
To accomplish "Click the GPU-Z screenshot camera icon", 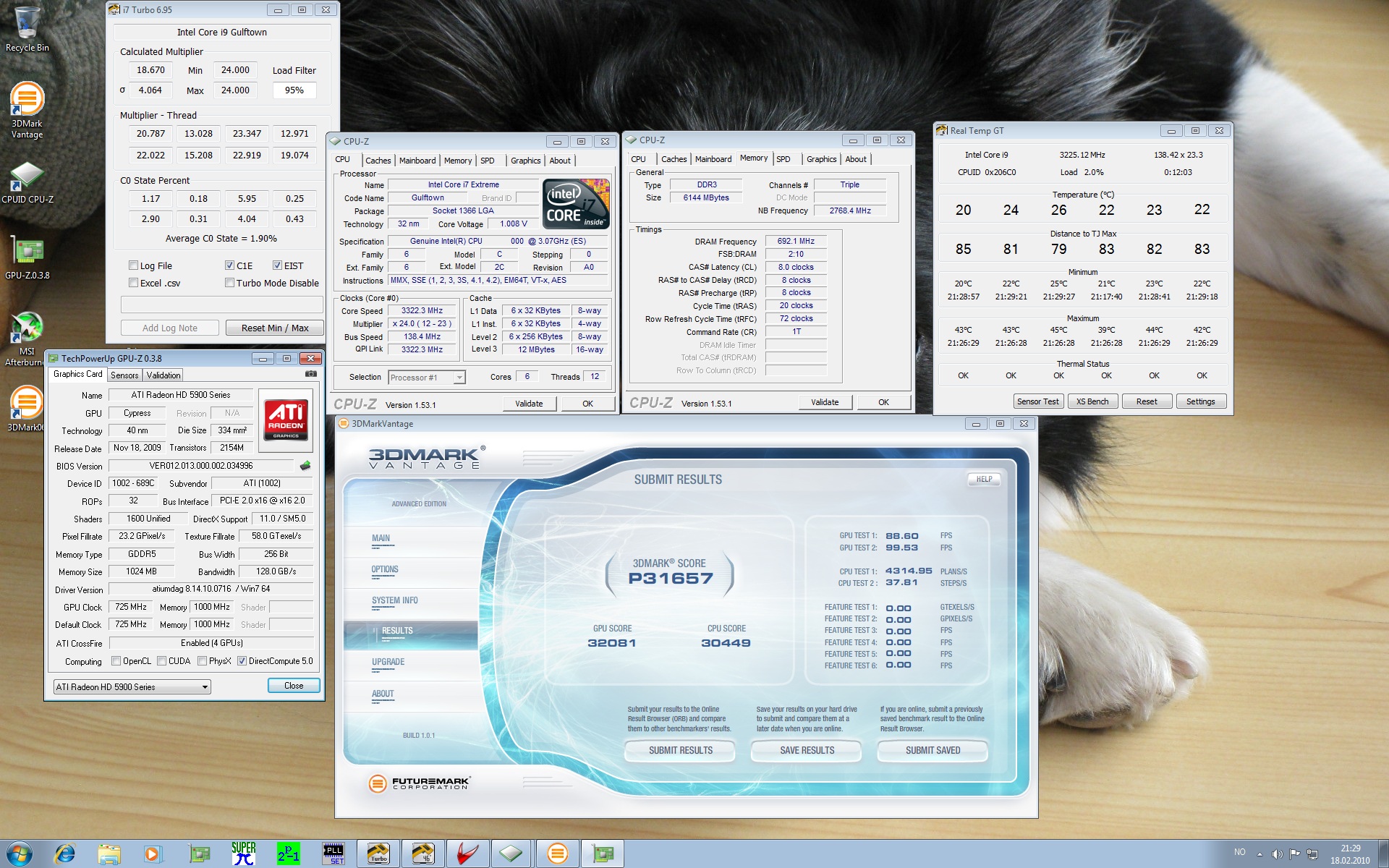I will (x=310, y=374).
